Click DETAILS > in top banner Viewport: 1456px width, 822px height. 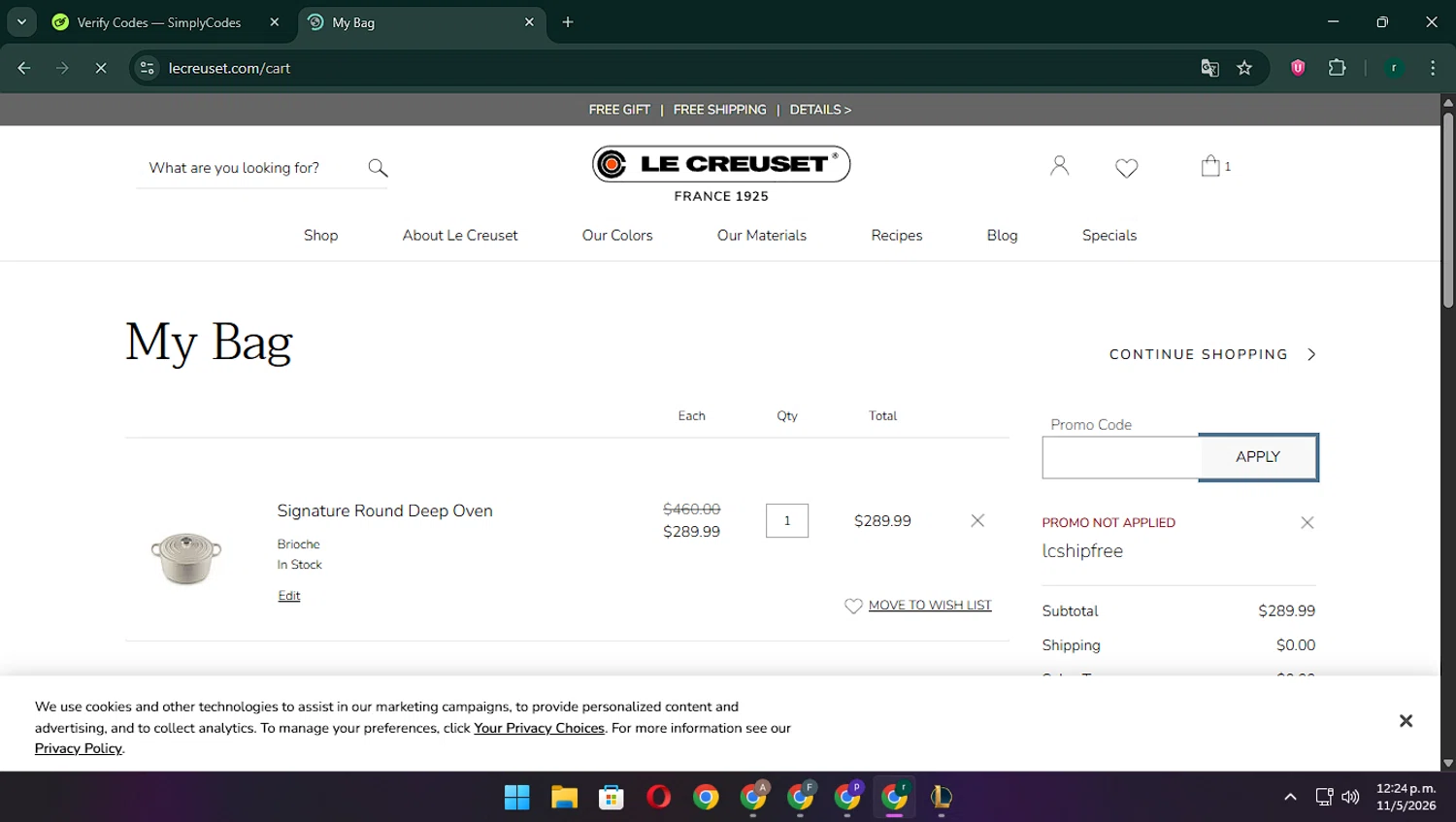[820, 110]
